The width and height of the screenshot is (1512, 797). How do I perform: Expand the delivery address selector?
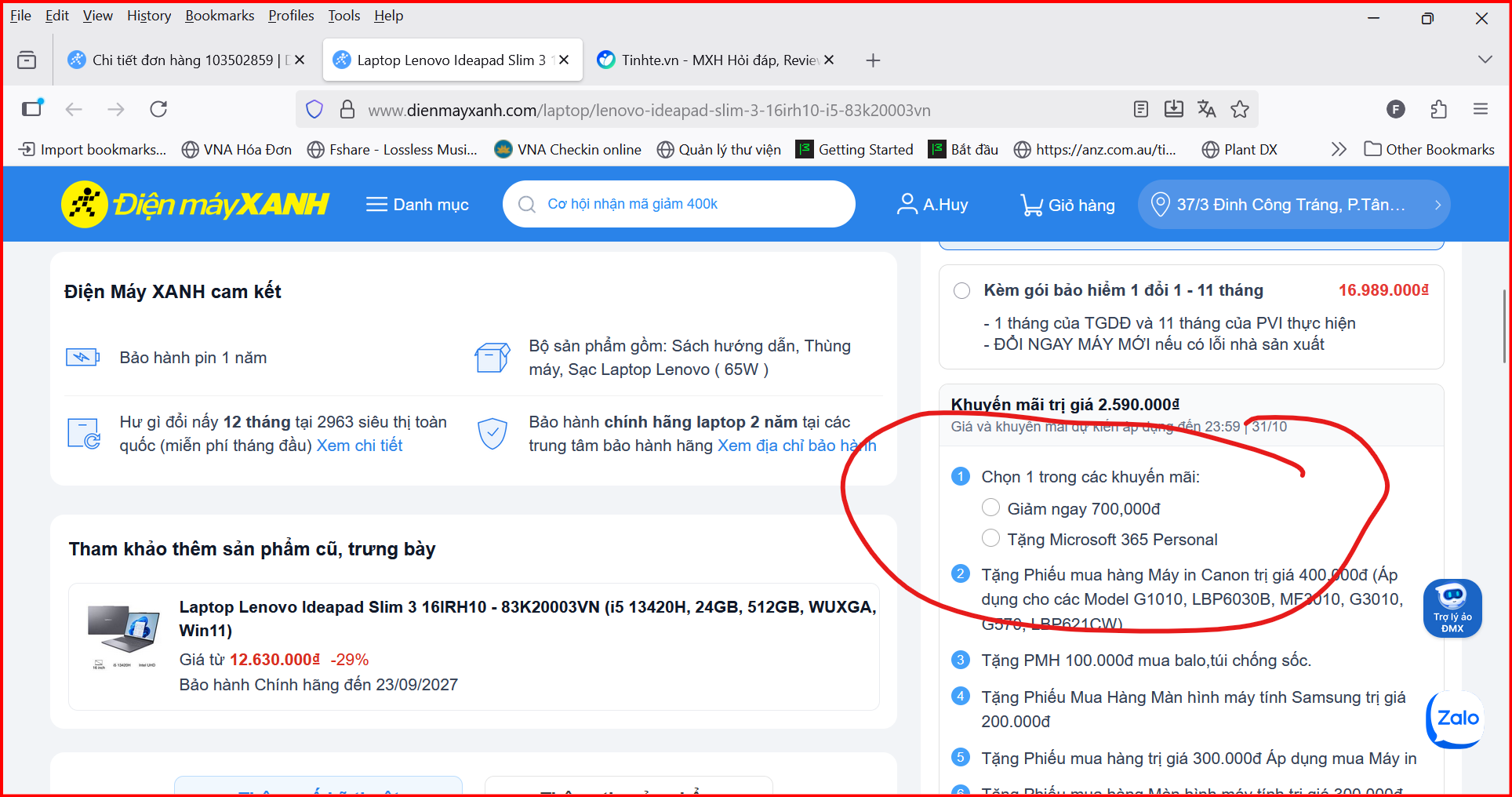[x=1293, y=205]
